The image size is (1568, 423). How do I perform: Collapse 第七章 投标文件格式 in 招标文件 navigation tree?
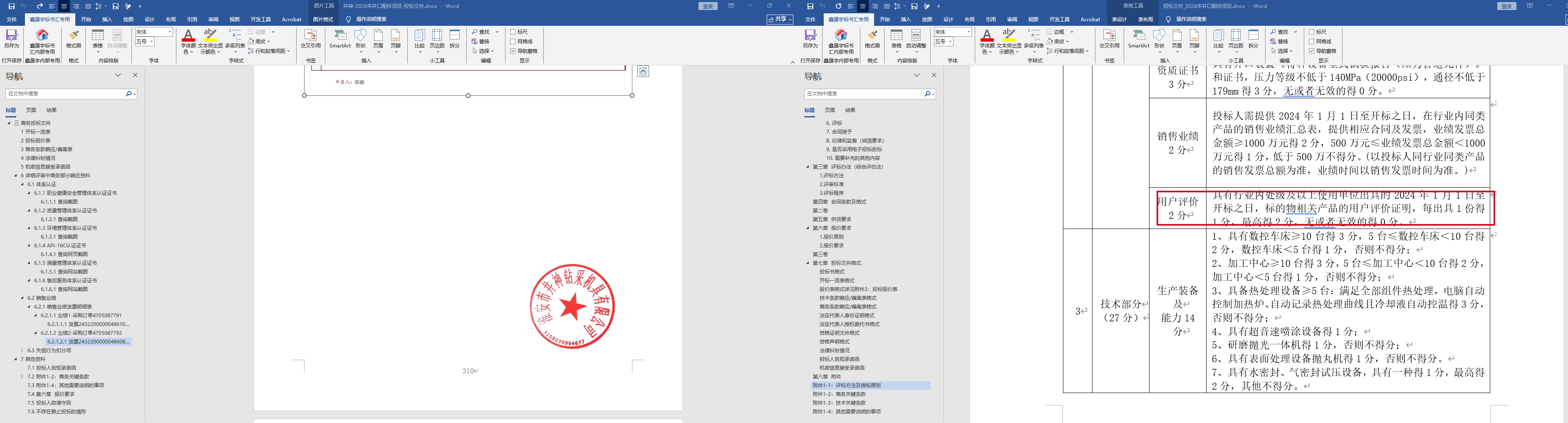808,263
